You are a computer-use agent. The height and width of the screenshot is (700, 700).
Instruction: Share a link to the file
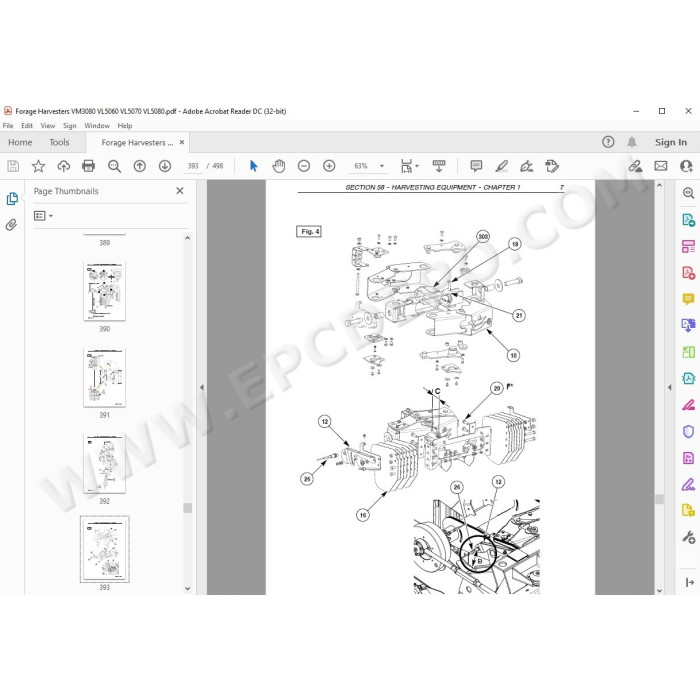tap(635, 166)
